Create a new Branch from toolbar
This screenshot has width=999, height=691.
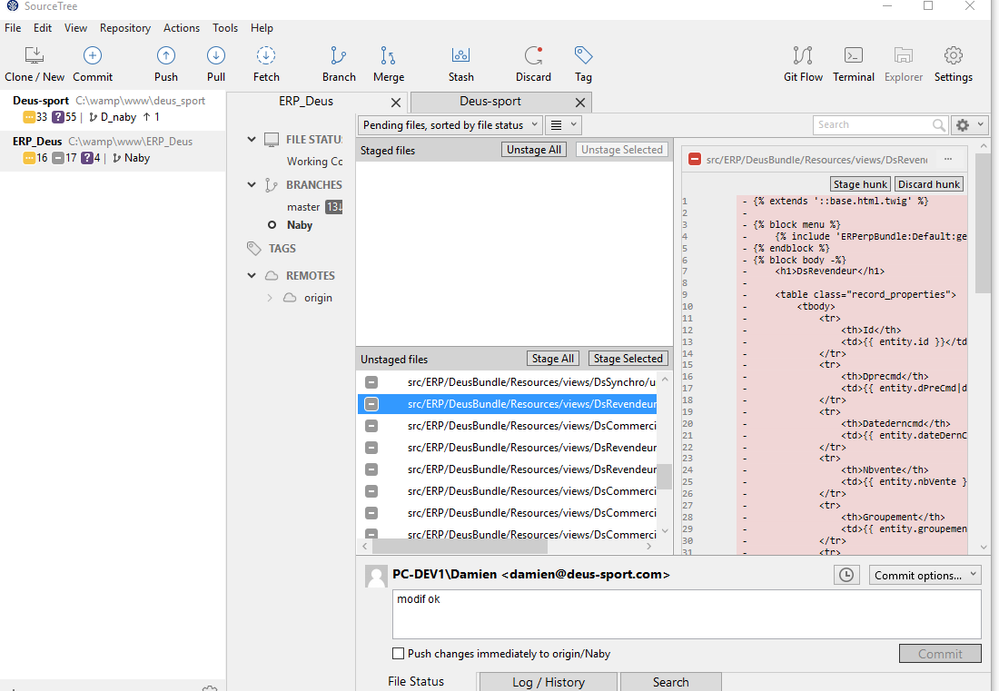tap(338, 64)
